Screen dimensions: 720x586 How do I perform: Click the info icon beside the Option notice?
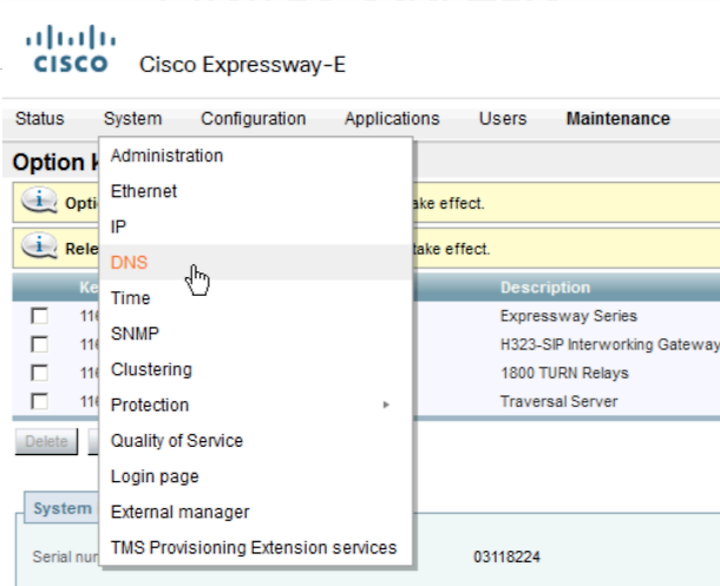coord(39,200)
